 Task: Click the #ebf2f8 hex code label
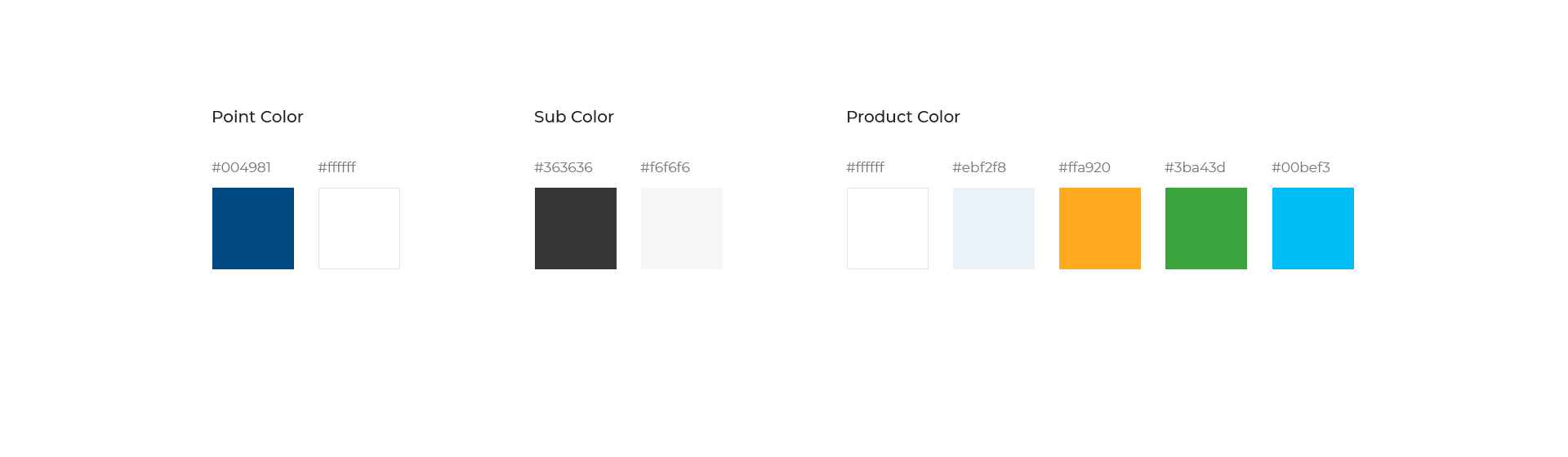click(979, 167)
